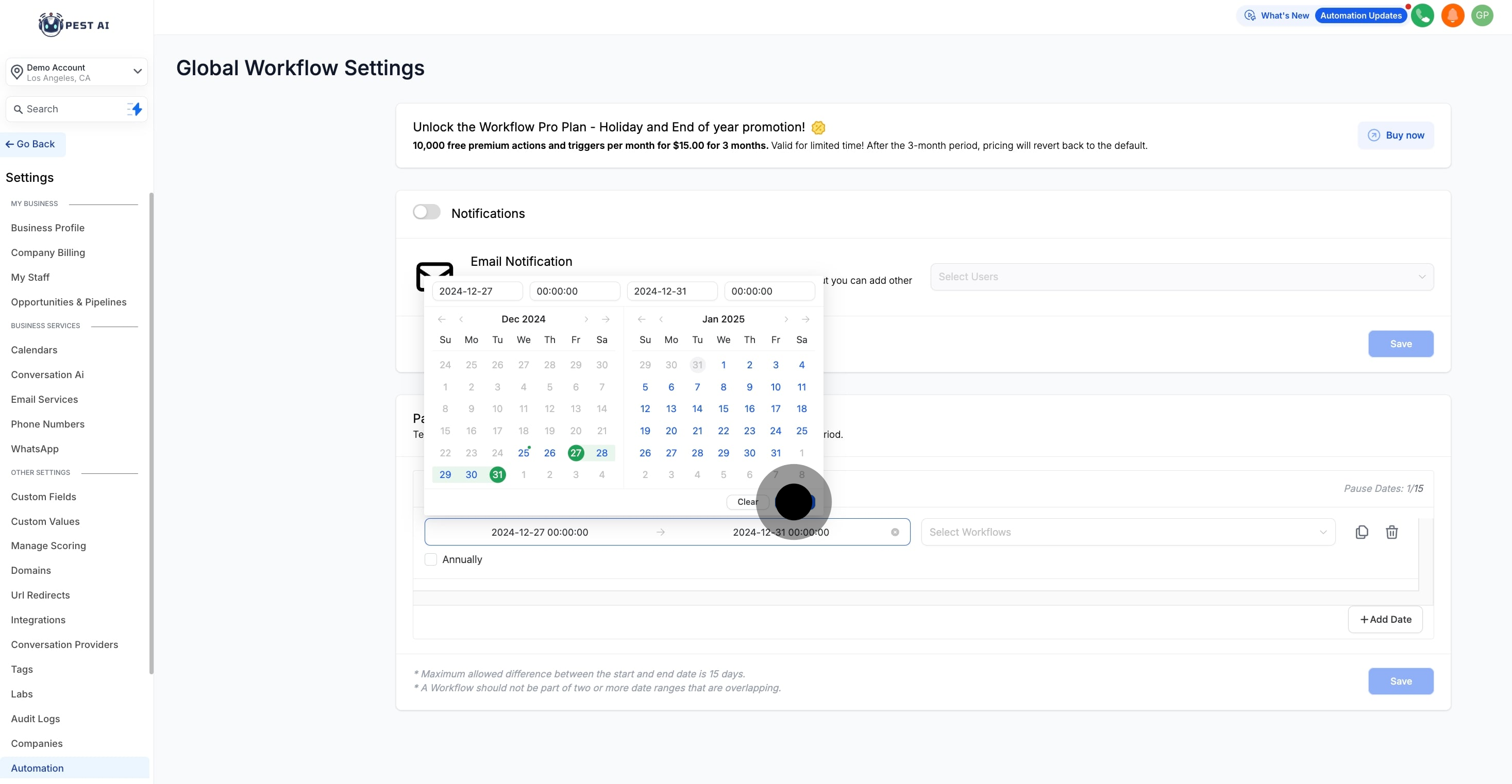Select Custom Fields in sidebar

click(x=43, y=497)
